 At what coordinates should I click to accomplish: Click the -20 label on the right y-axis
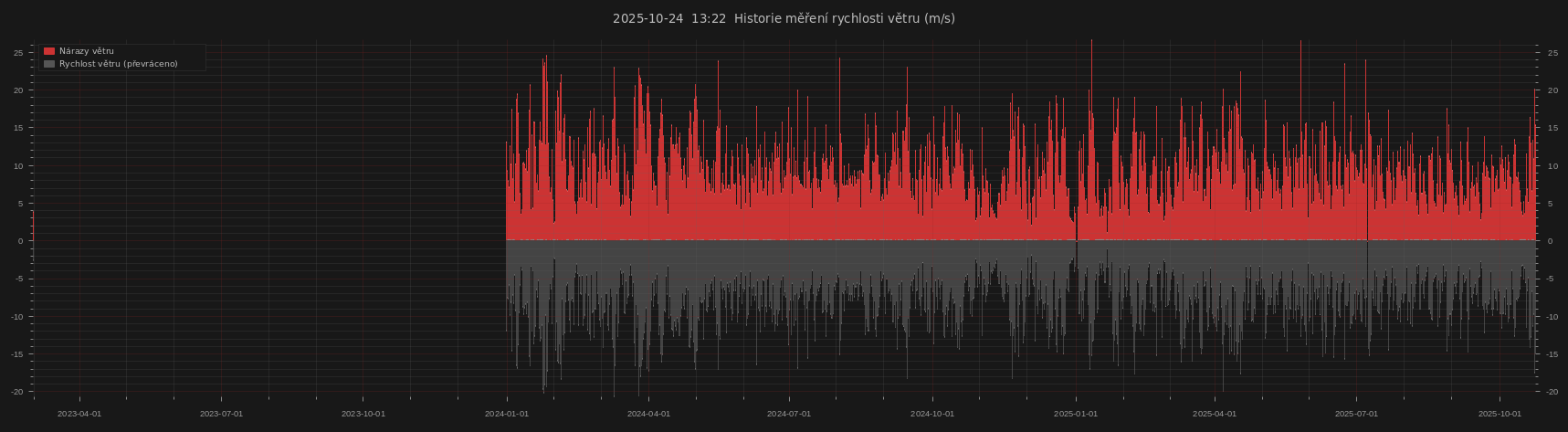click(x=1549, y=392)
